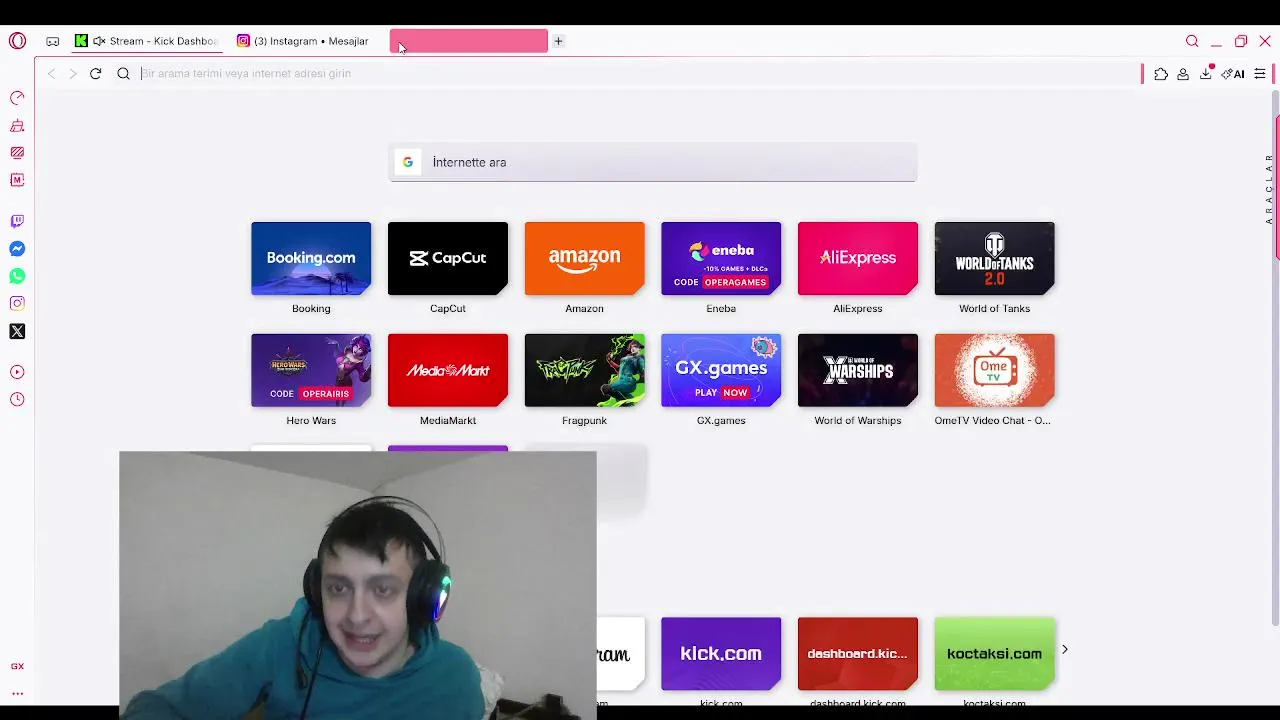The image size is (1280, 720).
Task: Open GX Control speedometer icon in sidebar
Action: (17, 98)
